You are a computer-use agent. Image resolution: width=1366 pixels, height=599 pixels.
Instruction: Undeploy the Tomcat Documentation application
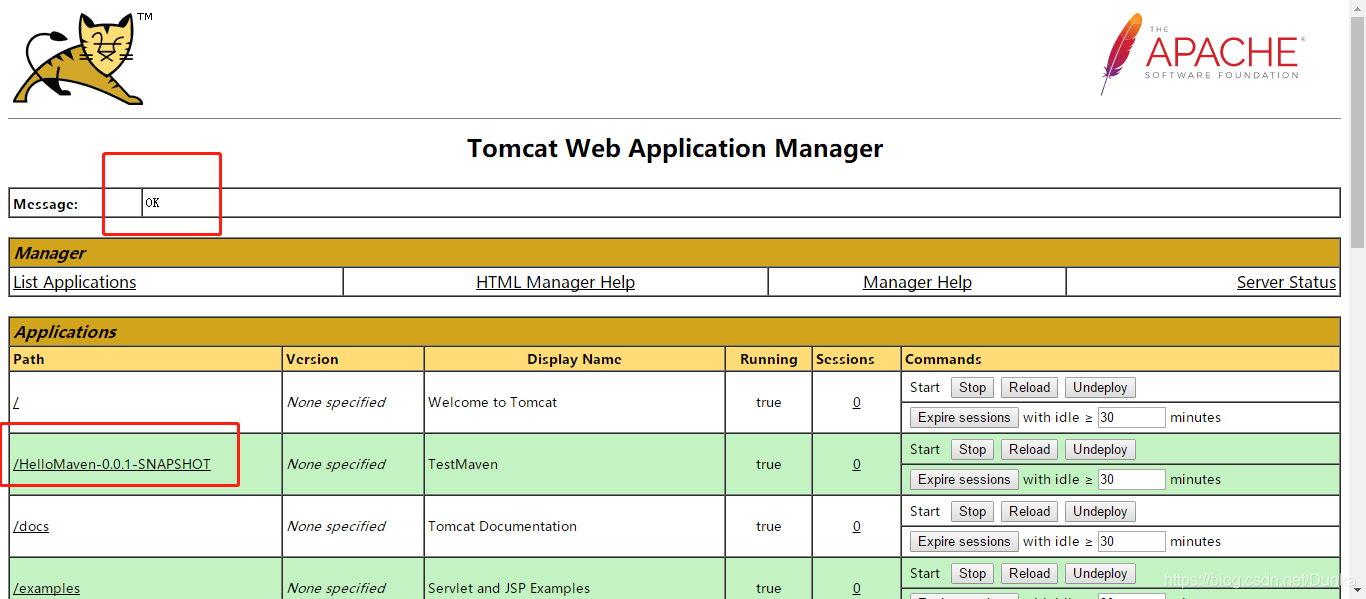pos(1100,511)
